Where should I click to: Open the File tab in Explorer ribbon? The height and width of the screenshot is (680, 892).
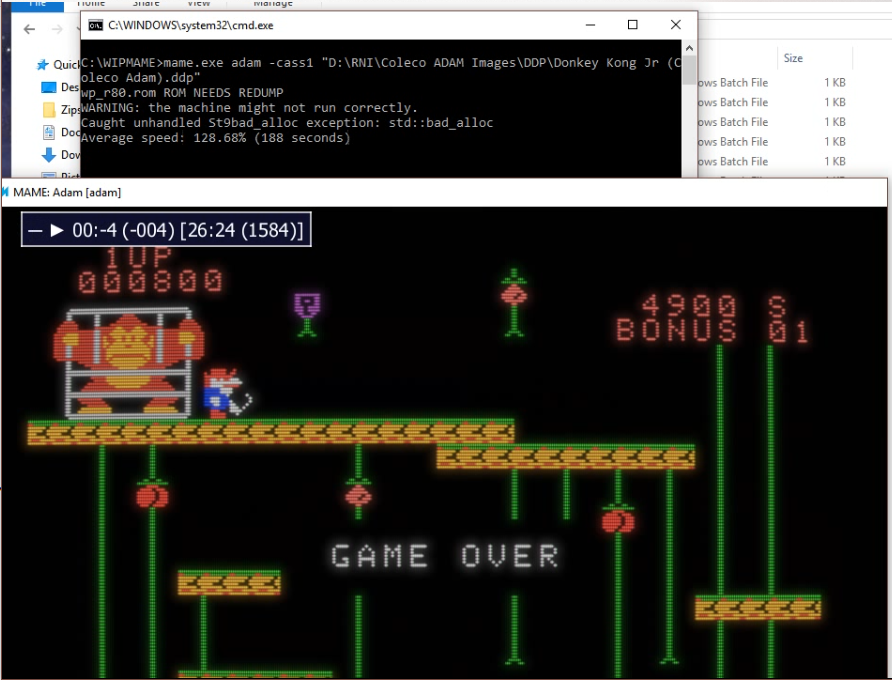tap(37, 4)
